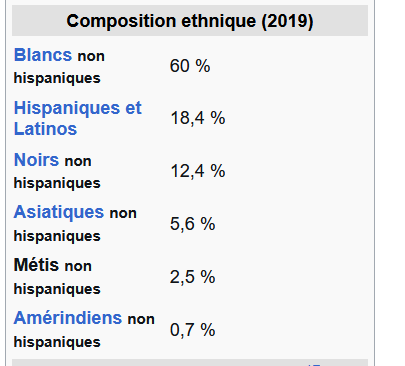Click the 60 % value

point(190,66)
